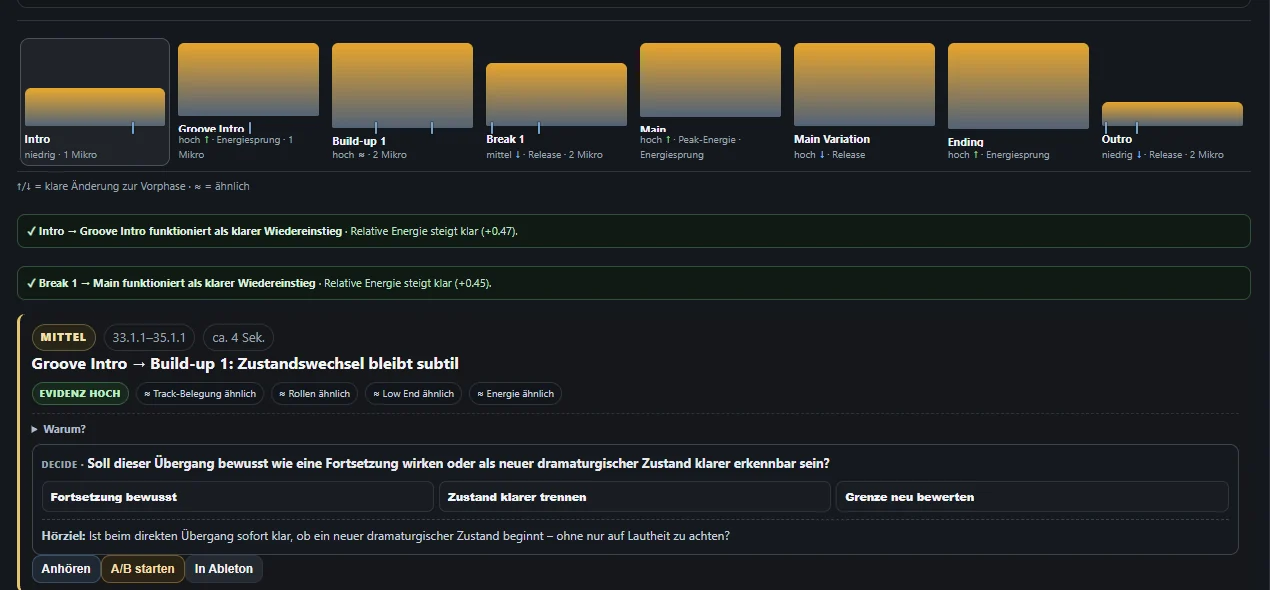Choose the 'Fortsetzung bewusst' decision option
This screenshot has width=1270, height=590.
pyautogui.click(x=238, y=497)
